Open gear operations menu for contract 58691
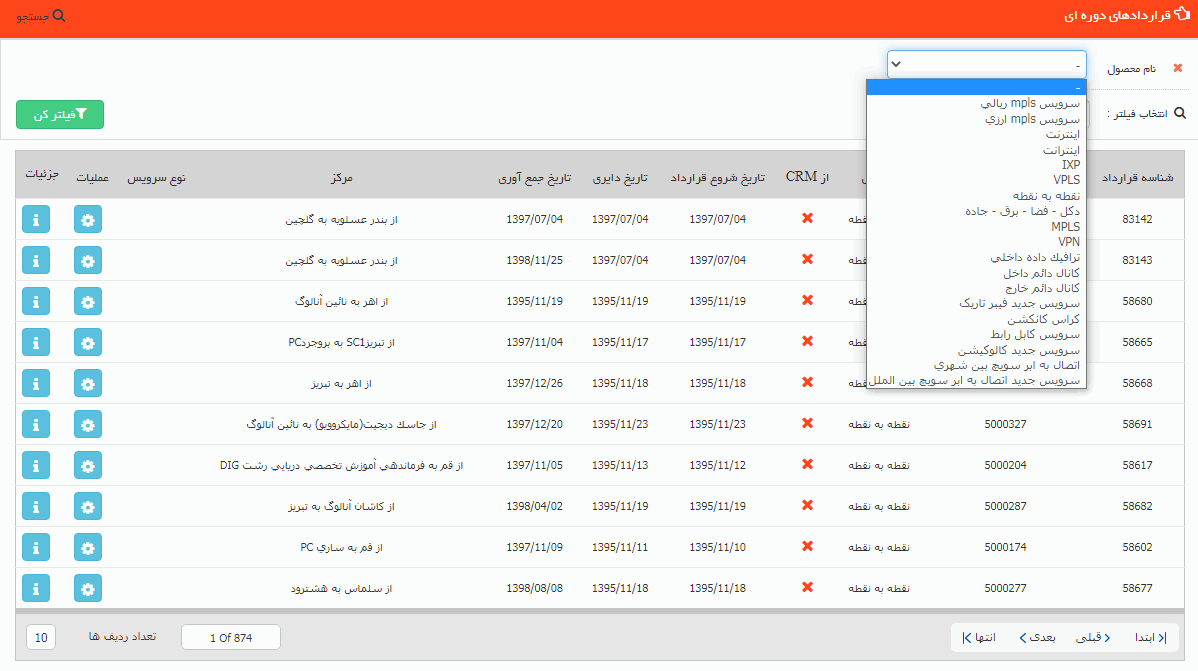 pyautogui.click(x=88, y=424)
